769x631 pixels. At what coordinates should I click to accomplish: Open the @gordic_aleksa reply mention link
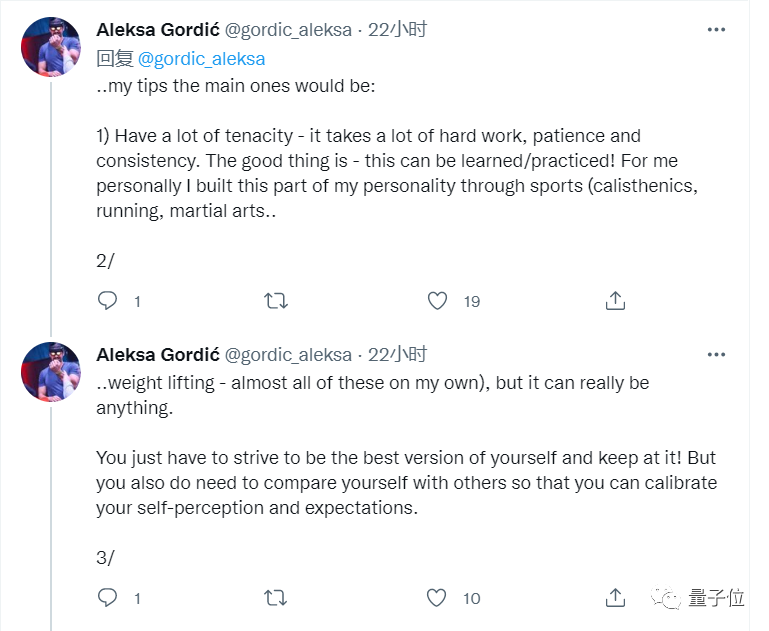tap(201, 59)
